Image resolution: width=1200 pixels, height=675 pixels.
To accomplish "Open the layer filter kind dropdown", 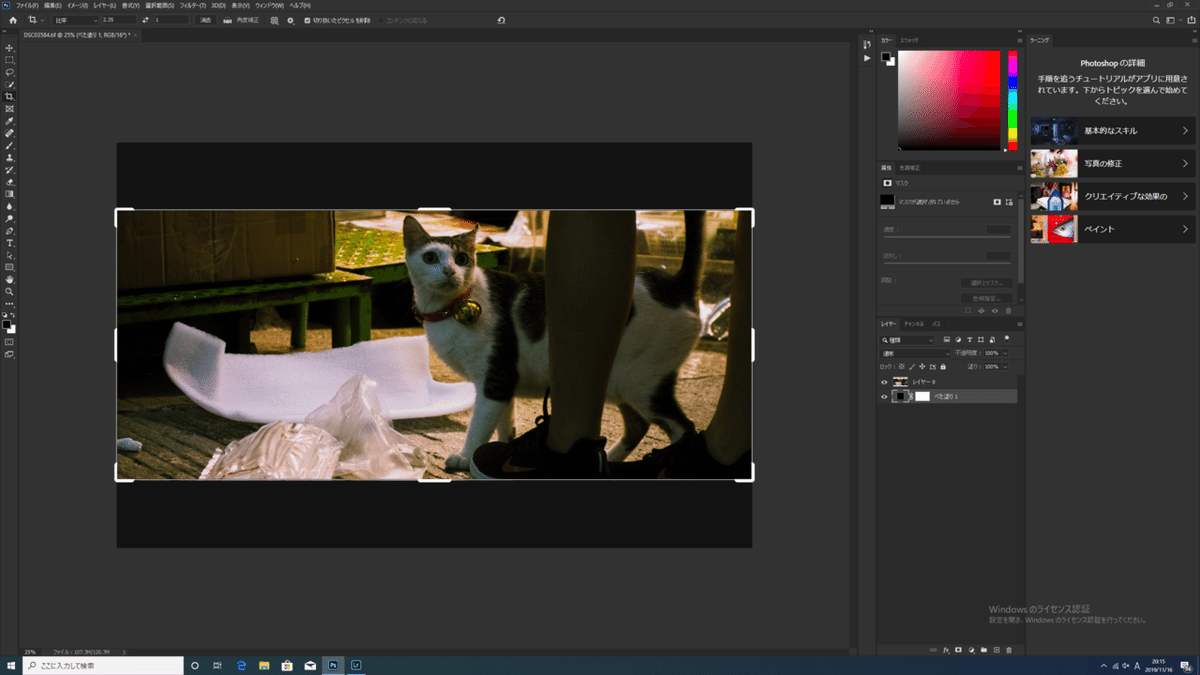I will click(908, 340).
